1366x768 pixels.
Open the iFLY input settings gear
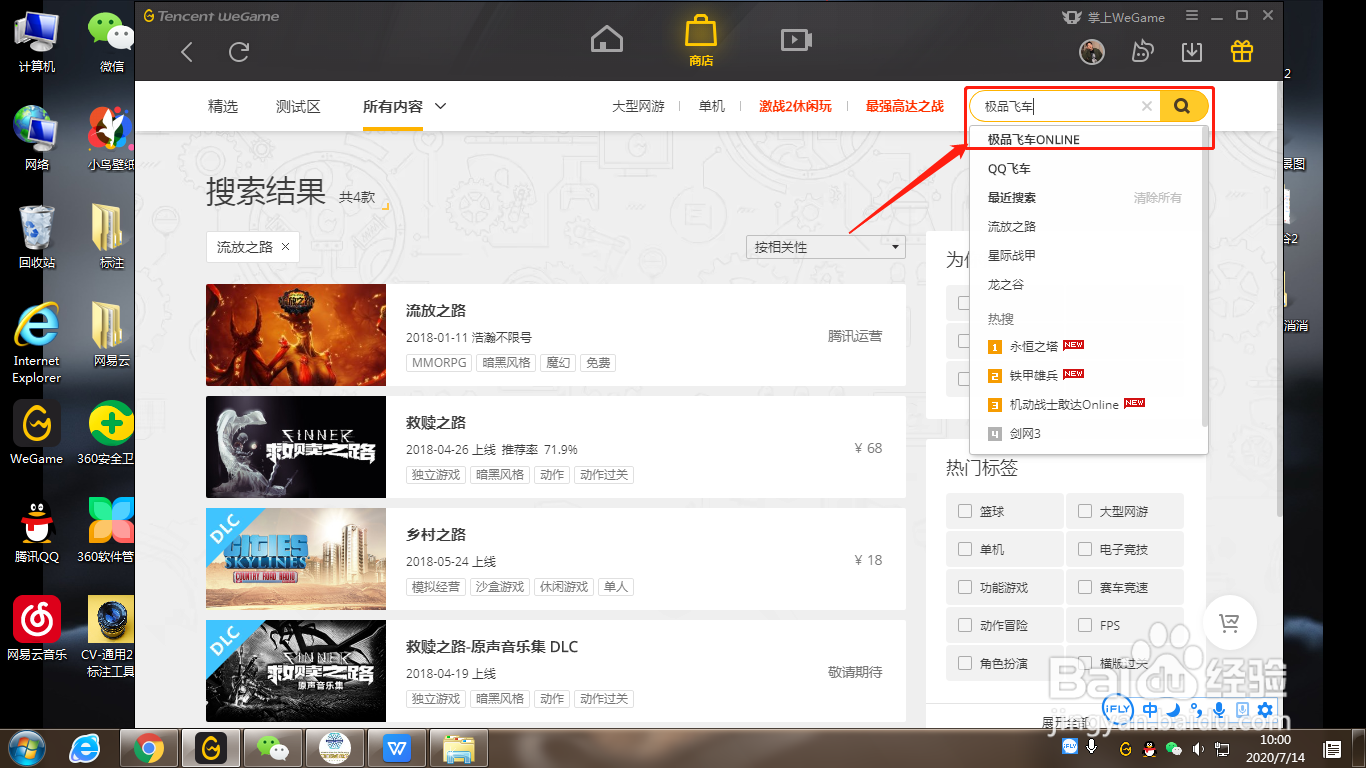(x=1265, y=710)
